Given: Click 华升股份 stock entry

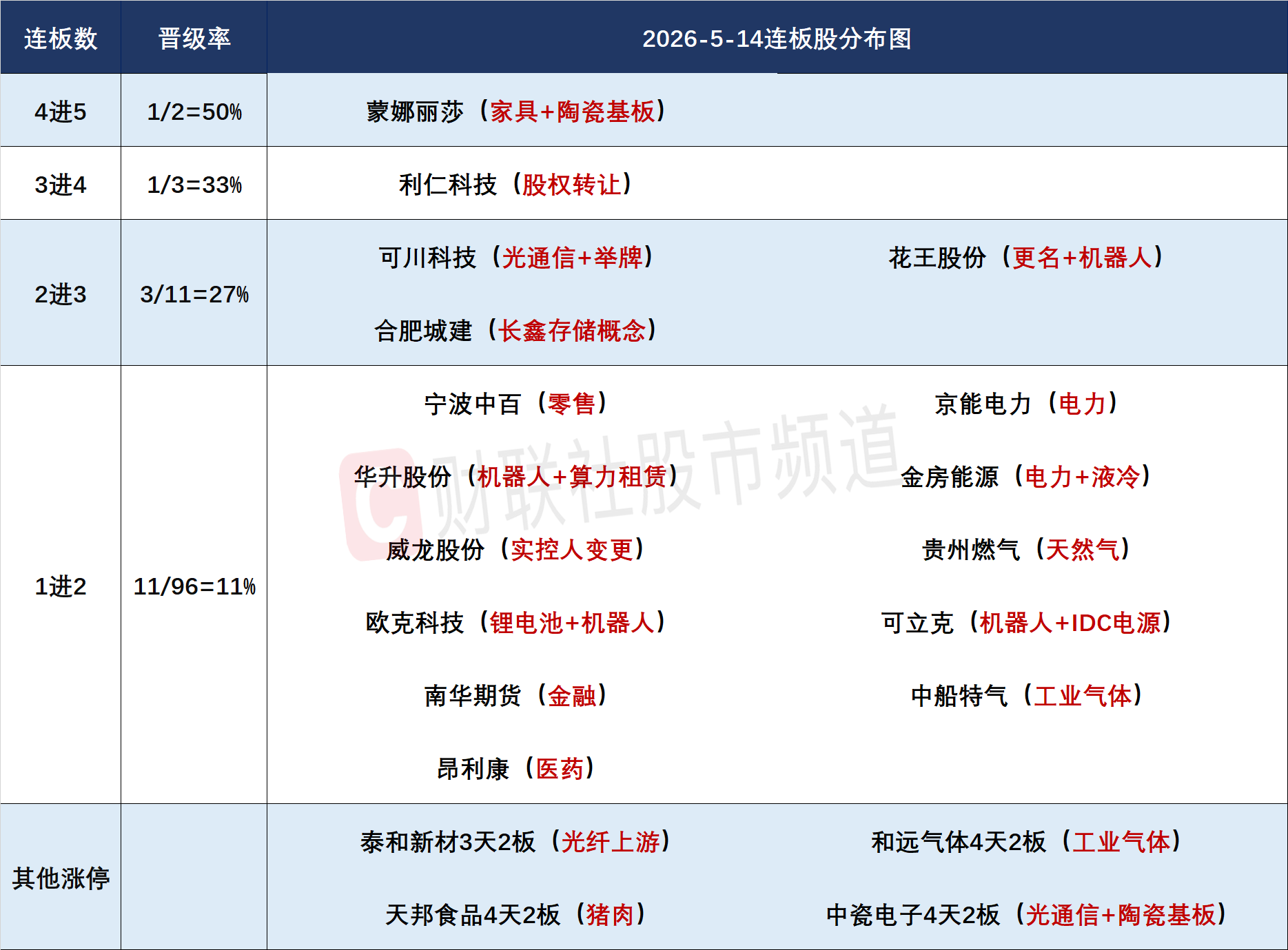Looking at the screenshot, I should point(516,477).
